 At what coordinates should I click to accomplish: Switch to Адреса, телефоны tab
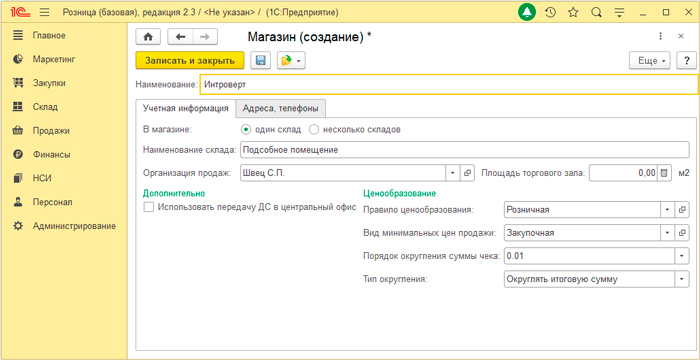pyautogui.click(x=281, y=109)
